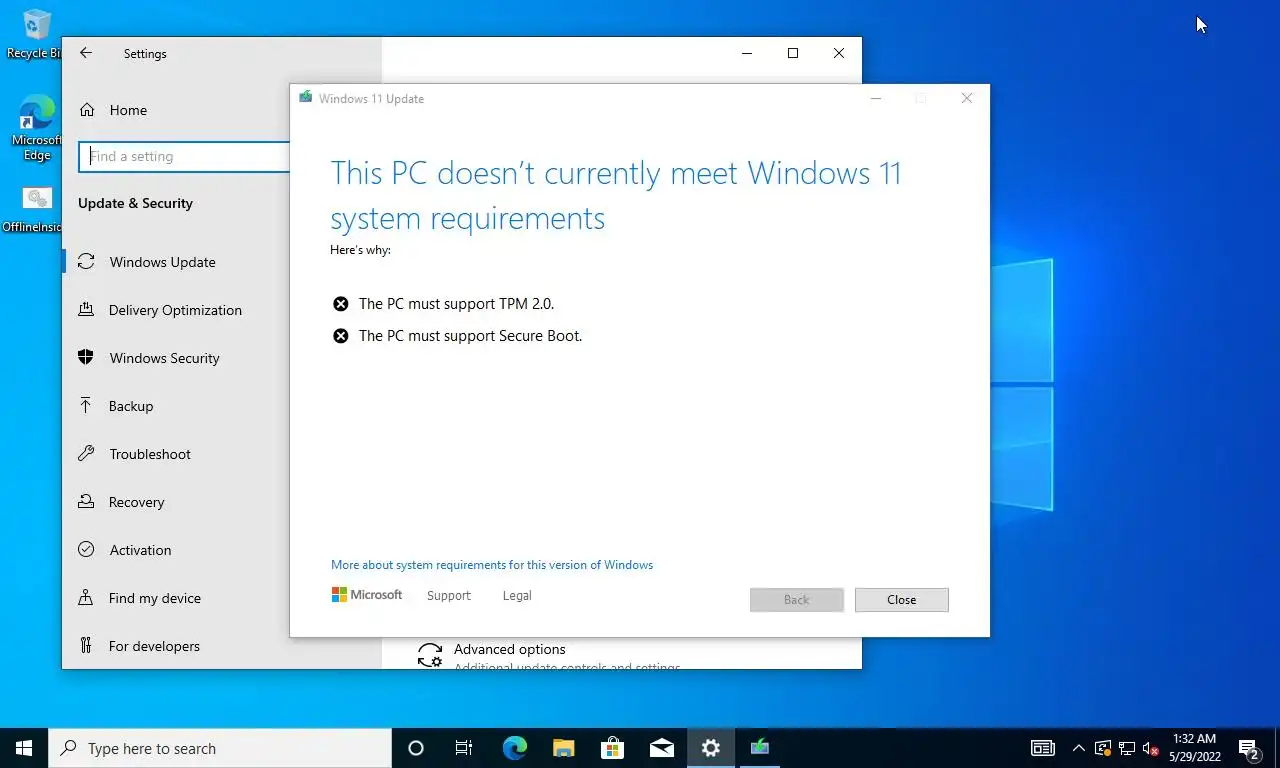Click the network icon in system tray
Screen dimensions: 1280x768
(1127, 748)
